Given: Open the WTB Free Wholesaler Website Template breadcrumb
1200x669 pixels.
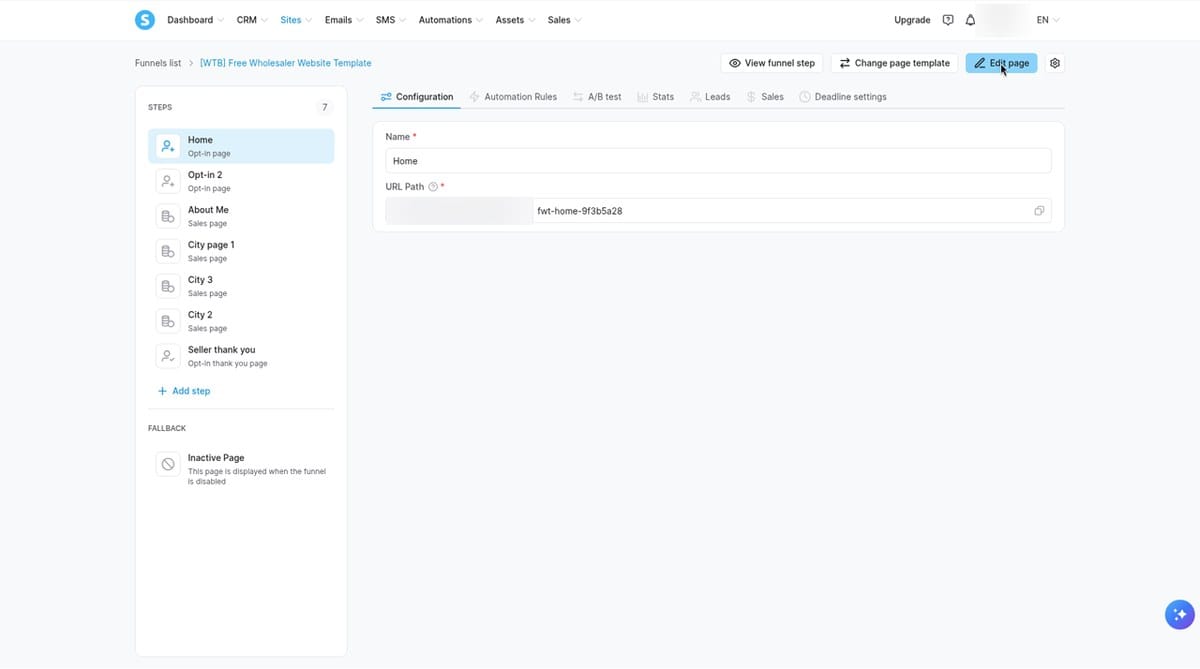Looking at the screenshot, I should coord(286,63).
